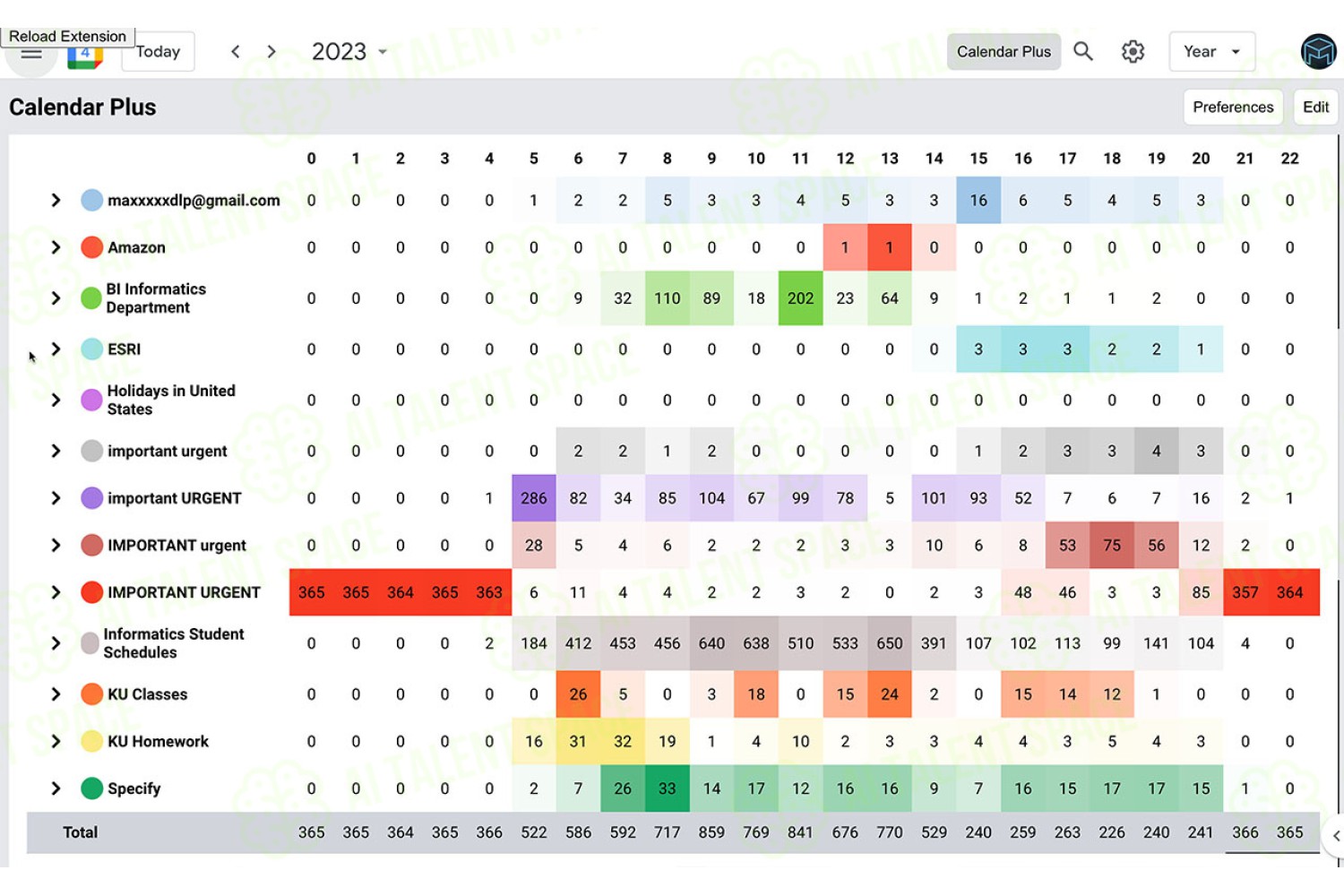Click the orange KU Classes color dot
The width and height of the screenshot is (1344, 896).
pyautogui.click(x=91, y=694)
